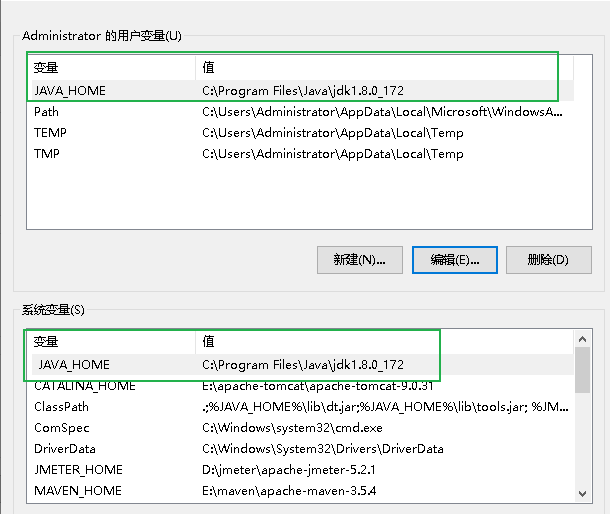Select the JMETER_HOME system variable
This screenshot has width=610, height=514.
click(302, 470)
